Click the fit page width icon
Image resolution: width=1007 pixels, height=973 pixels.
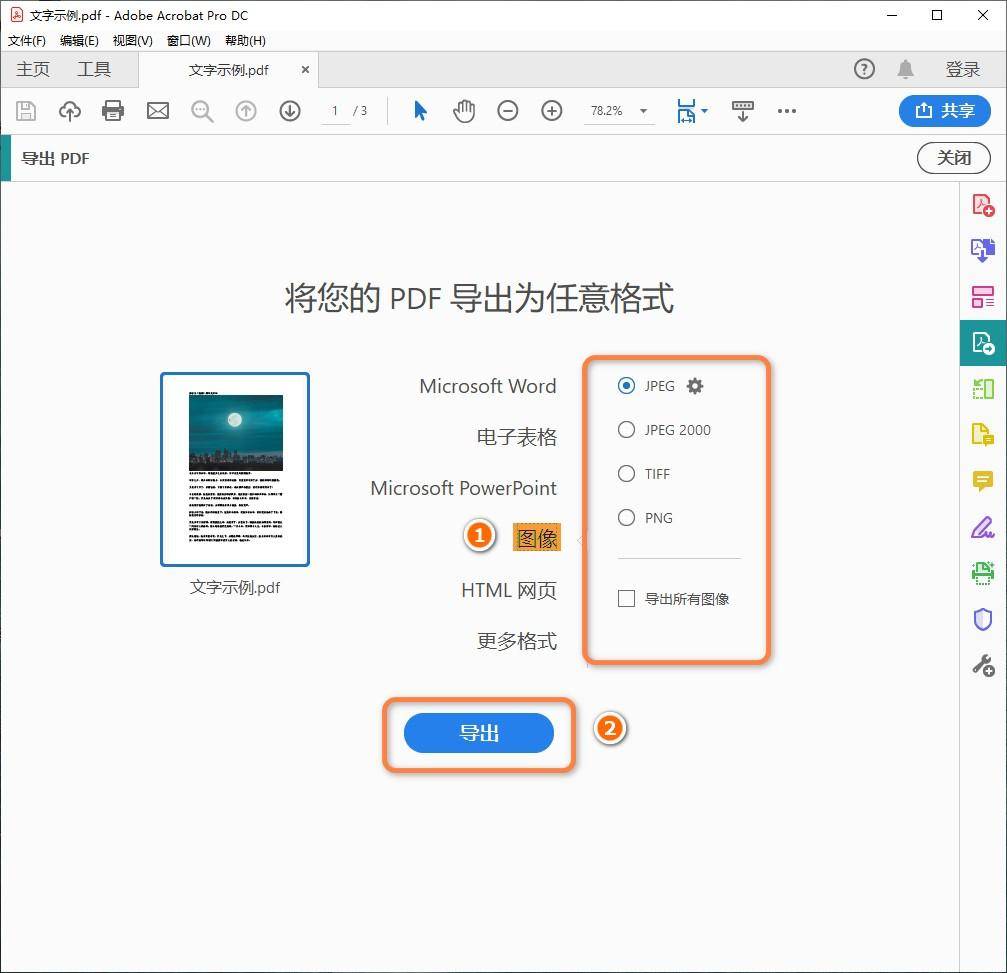point(686,111)
